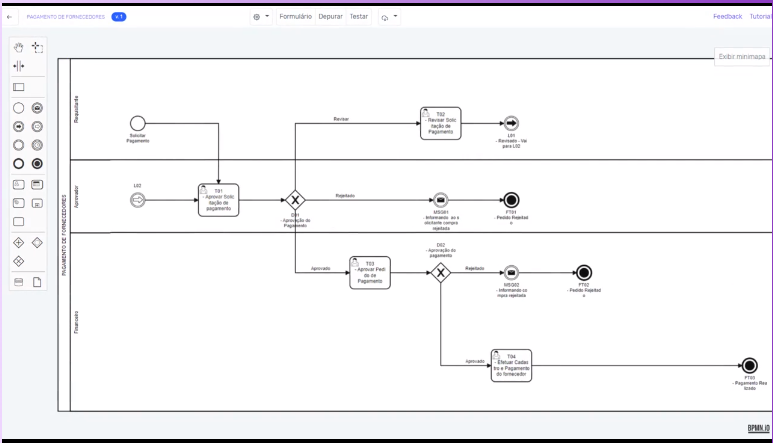
Task: Select task T01 Aprovar Solicitação de pagamento
Action: pos(218,199)
